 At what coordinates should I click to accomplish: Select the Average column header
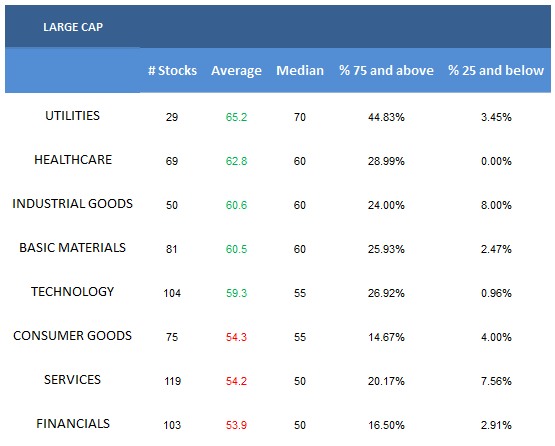click(236, 71)
